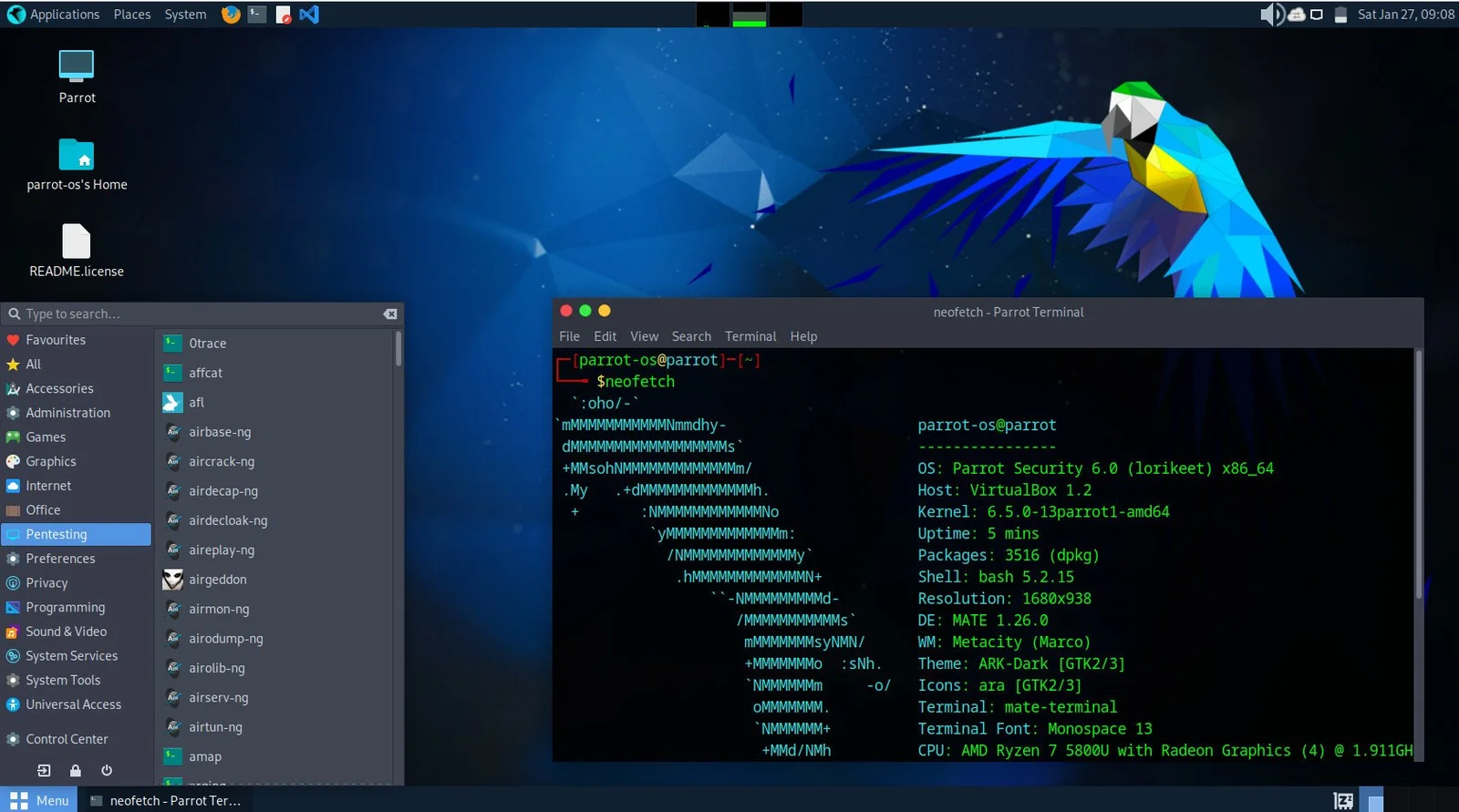Expand the System menu in top panel

click(x=185, y=15)
